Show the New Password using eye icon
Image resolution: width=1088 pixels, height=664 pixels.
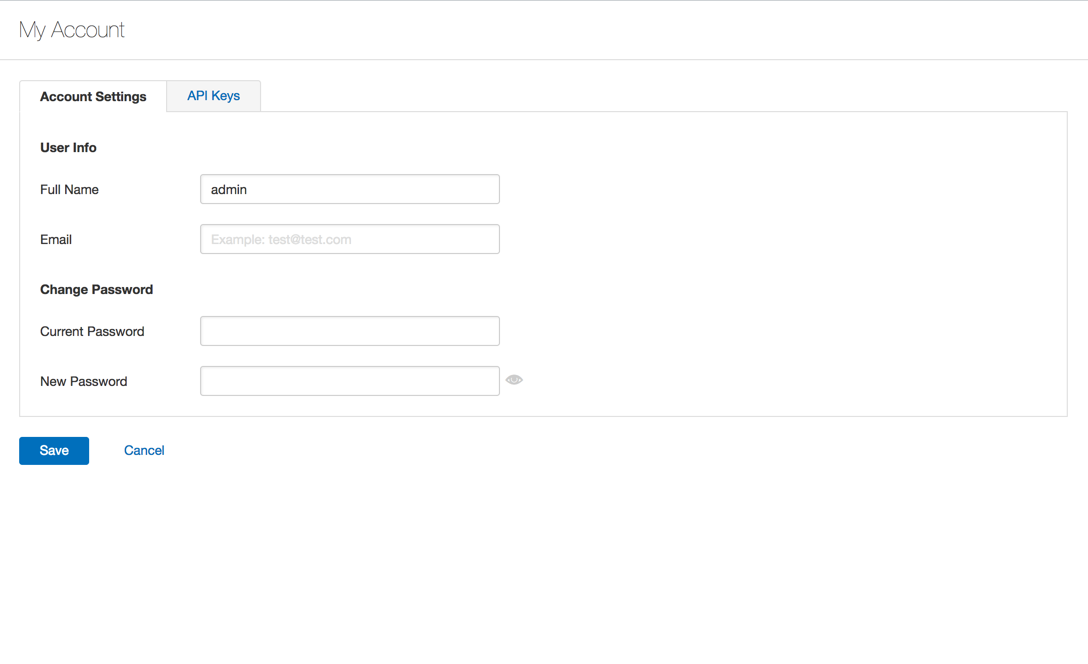point(514,380)
